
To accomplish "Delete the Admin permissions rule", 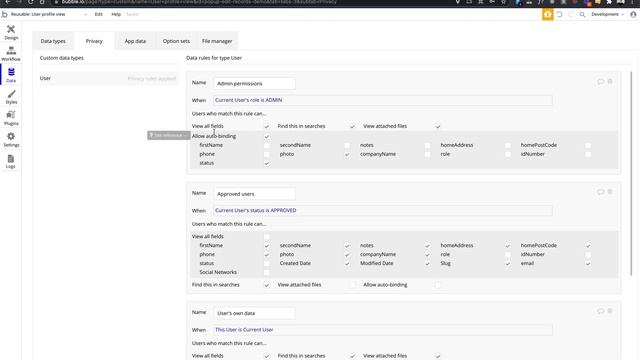I will click(610, 82).
